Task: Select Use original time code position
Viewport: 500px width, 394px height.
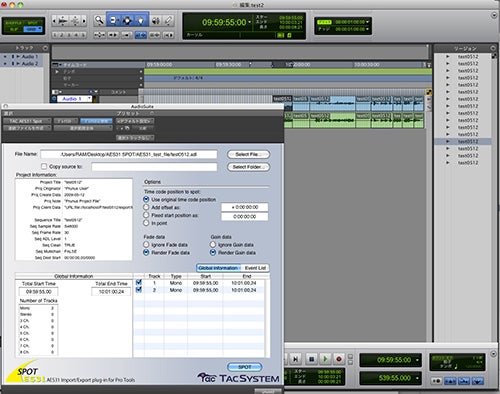Action: pos(146,199)
